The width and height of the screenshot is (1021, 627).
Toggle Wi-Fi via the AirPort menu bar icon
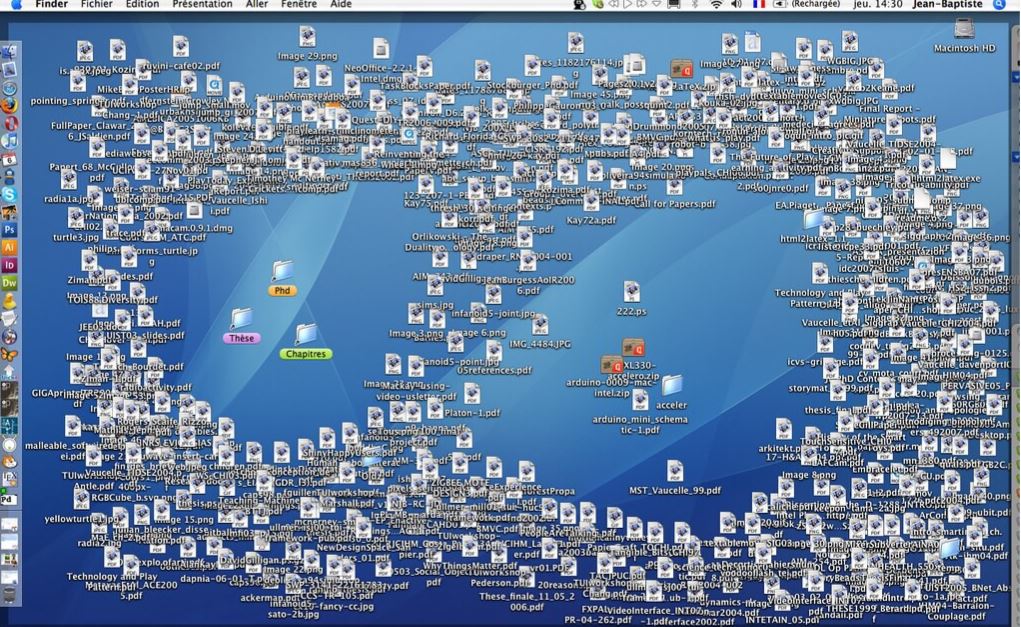tap(714, 5)
